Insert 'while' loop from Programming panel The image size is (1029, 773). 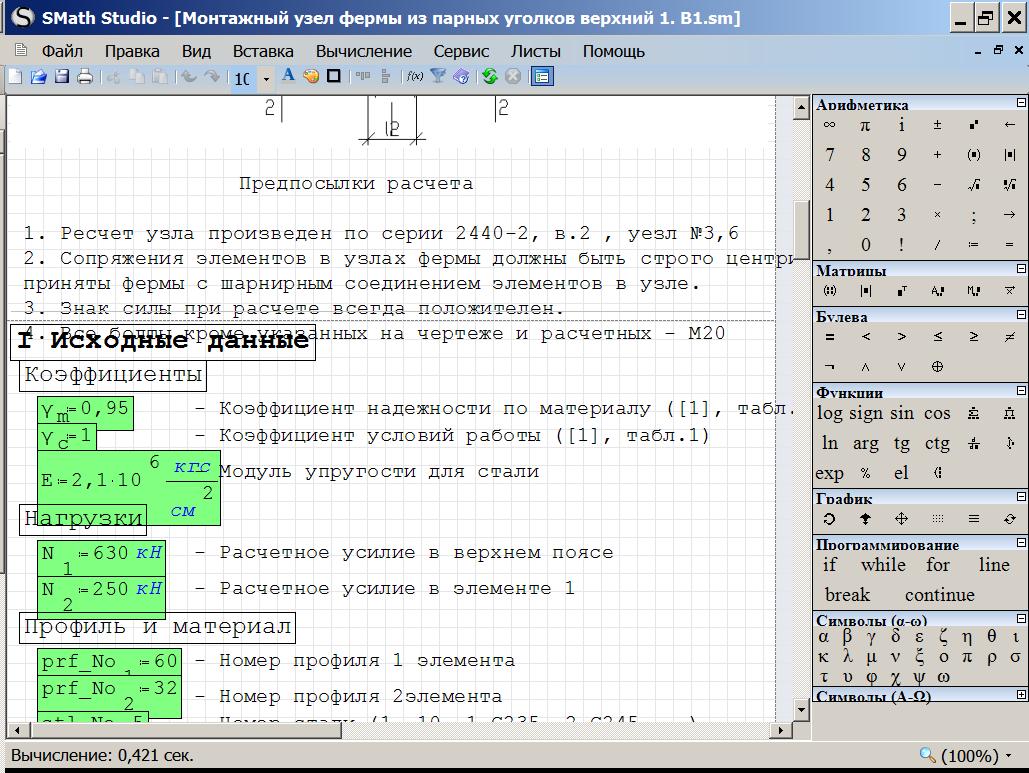click(883, 565)
